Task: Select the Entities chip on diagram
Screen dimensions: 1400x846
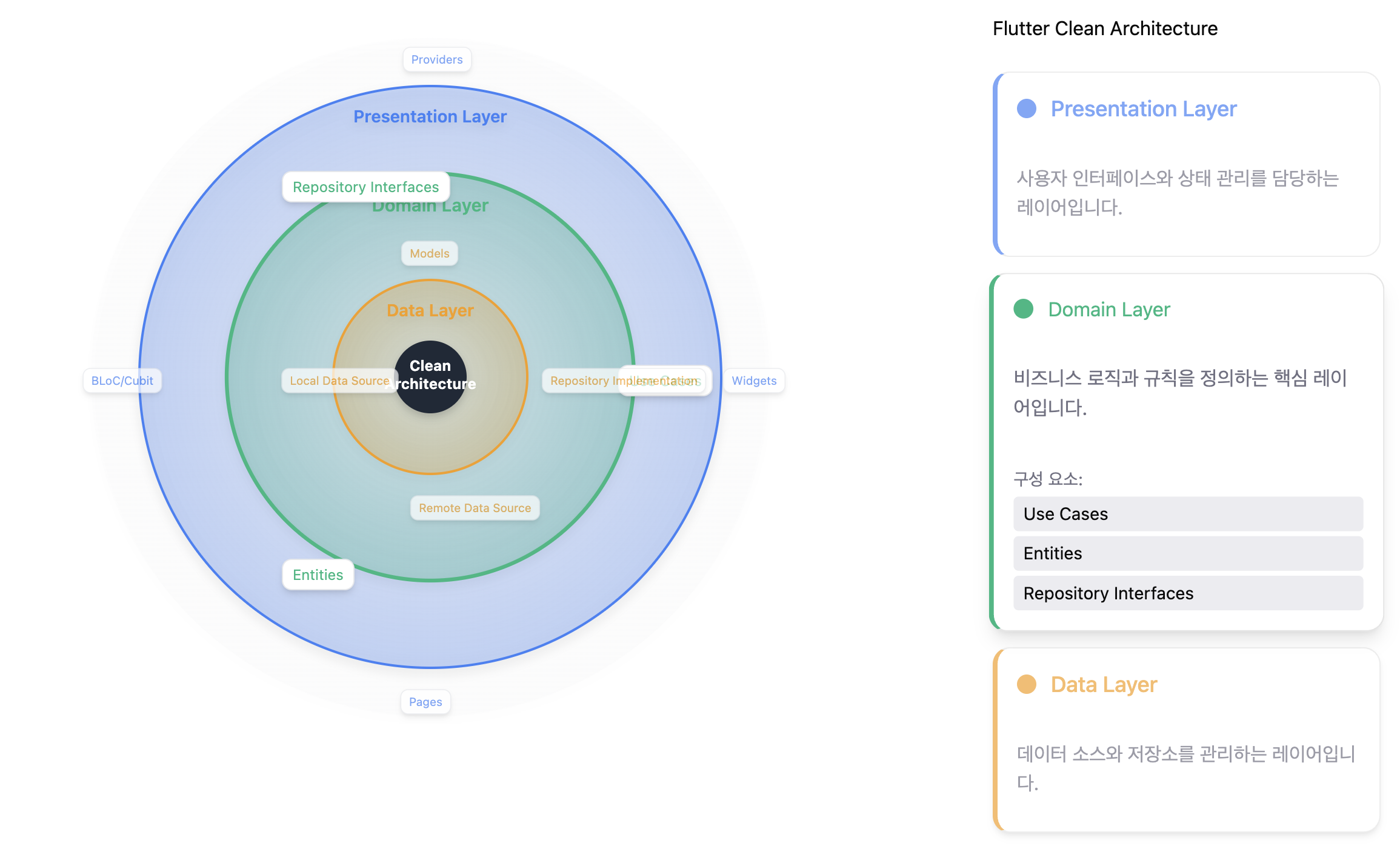Action: [x=318, y=575]
